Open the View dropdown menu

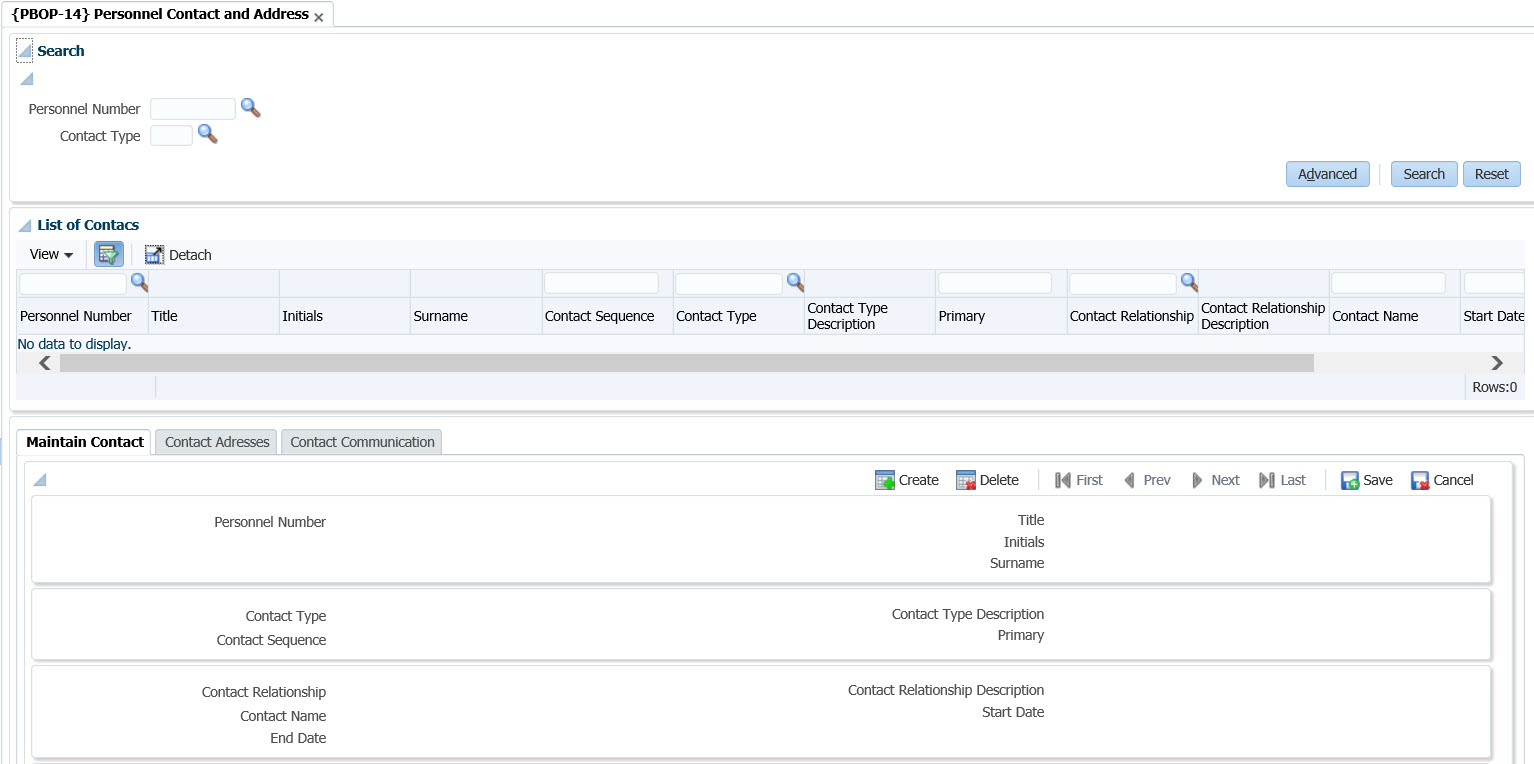click(51, 255)
